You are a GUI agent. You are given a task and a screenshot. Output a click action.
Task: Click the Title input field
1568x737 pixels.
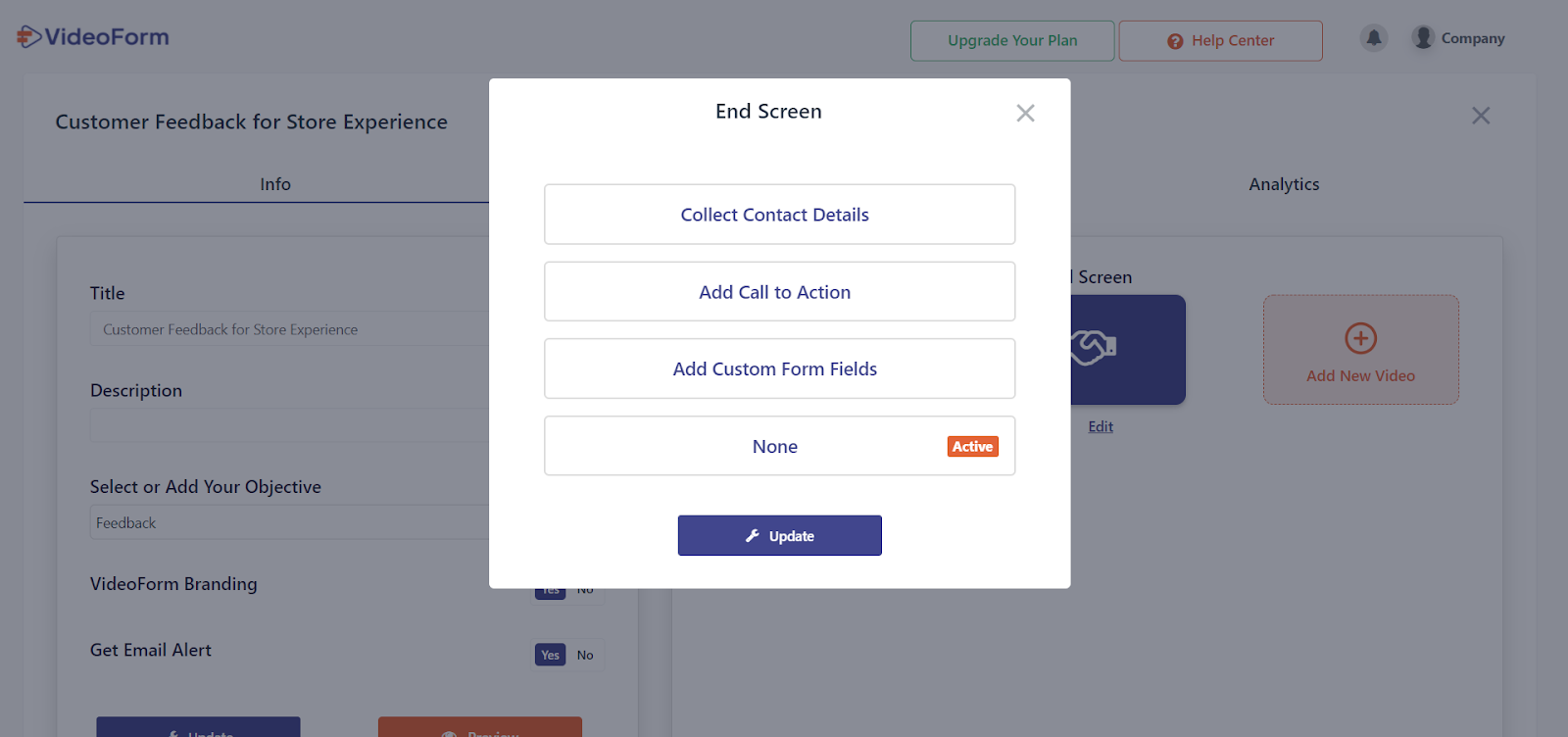[x=290, y=330]
